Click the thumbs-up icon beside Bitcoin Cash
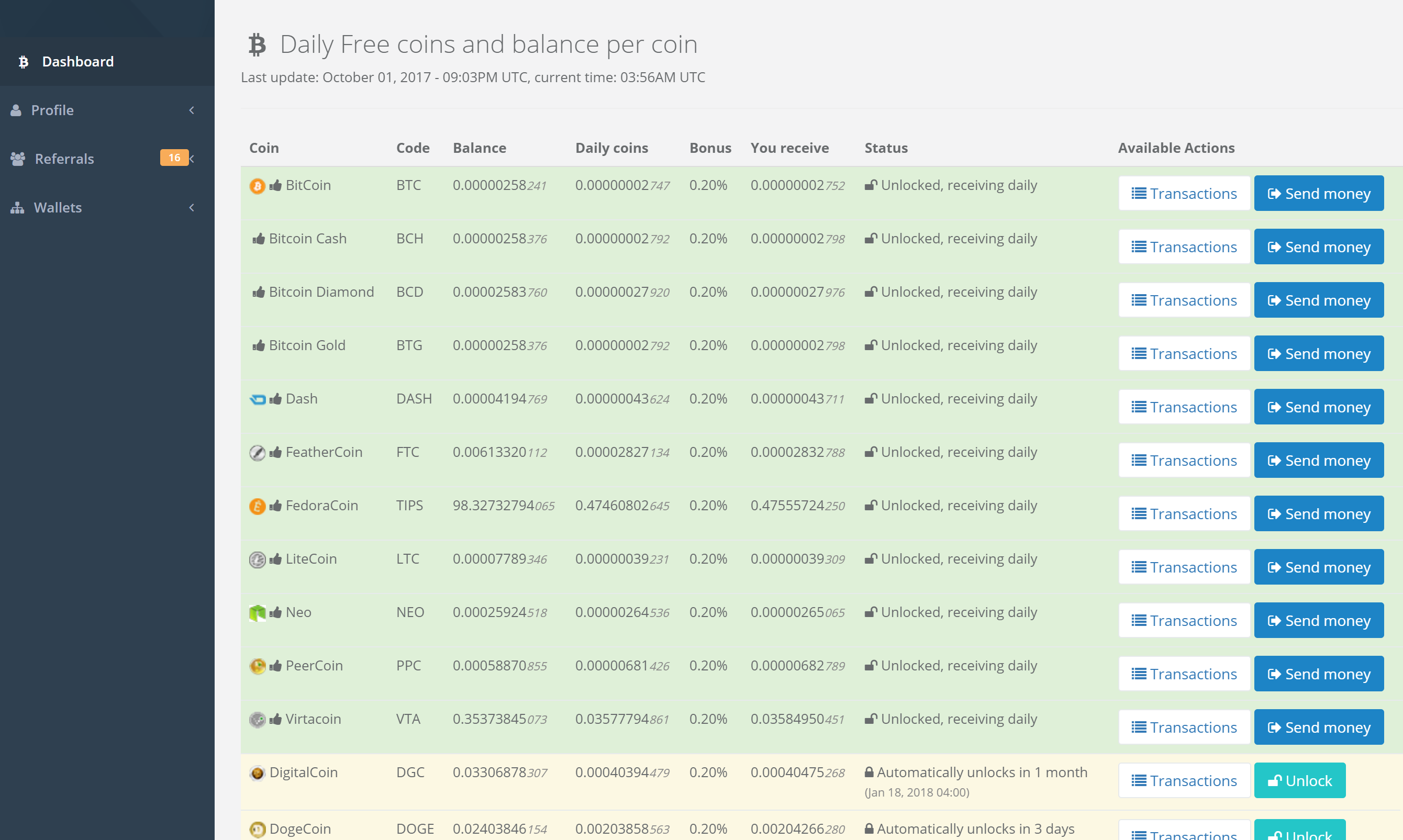The height and width of the screenshot is (840, 1403). pos(259,239)
